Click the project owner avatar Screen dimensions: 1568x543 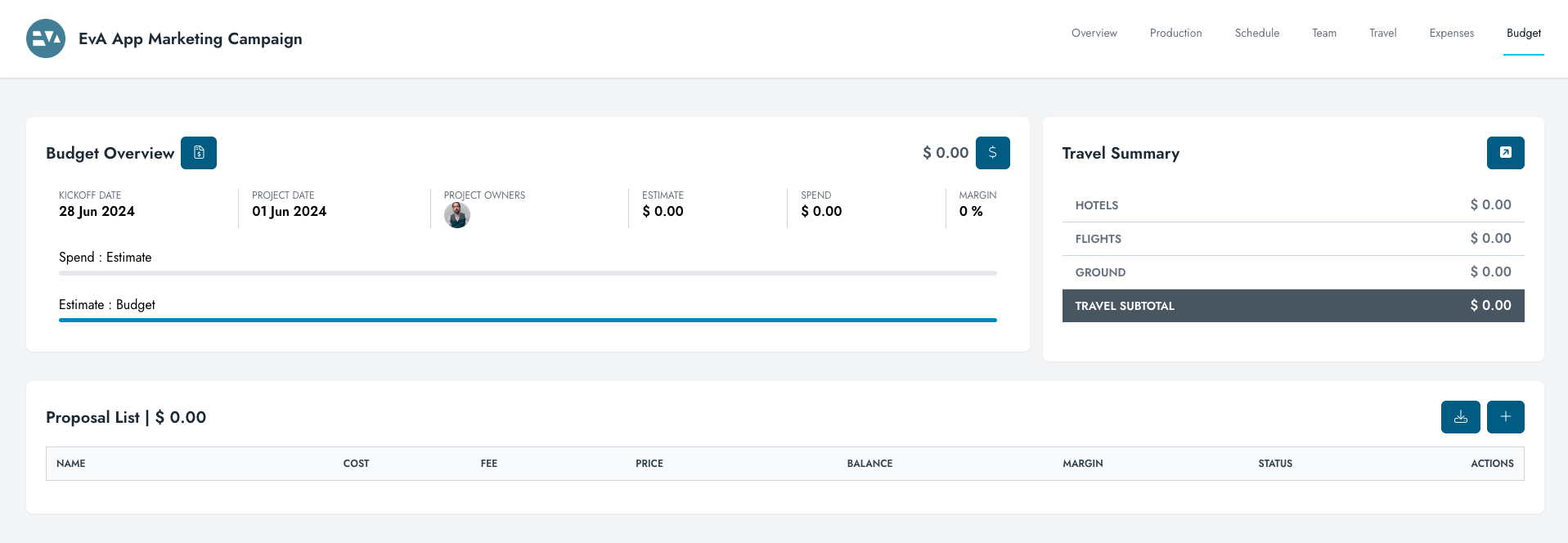456,216
